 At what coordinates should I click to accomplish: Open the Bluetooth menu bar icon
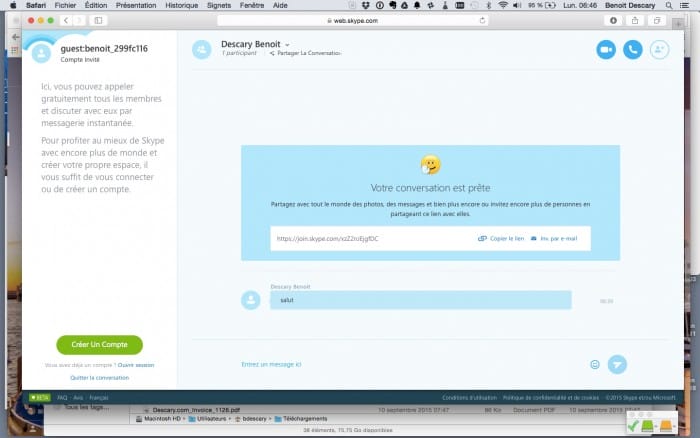(488, 5)
